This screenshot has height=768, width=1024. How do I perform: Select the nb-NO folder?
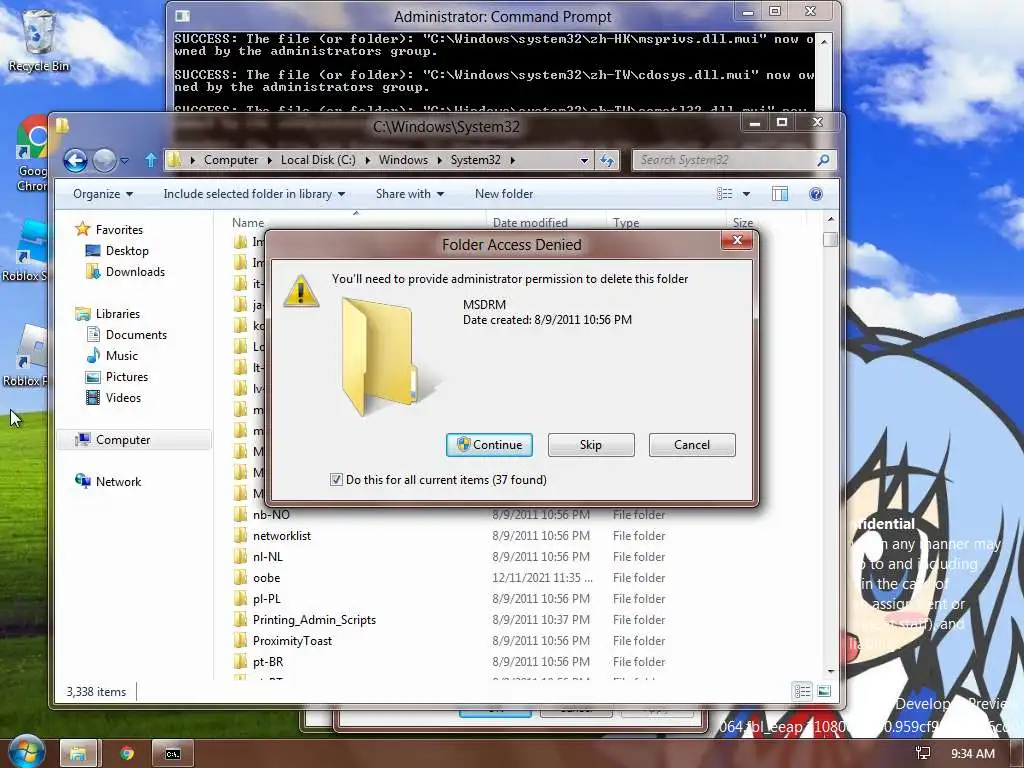point(270,515)
